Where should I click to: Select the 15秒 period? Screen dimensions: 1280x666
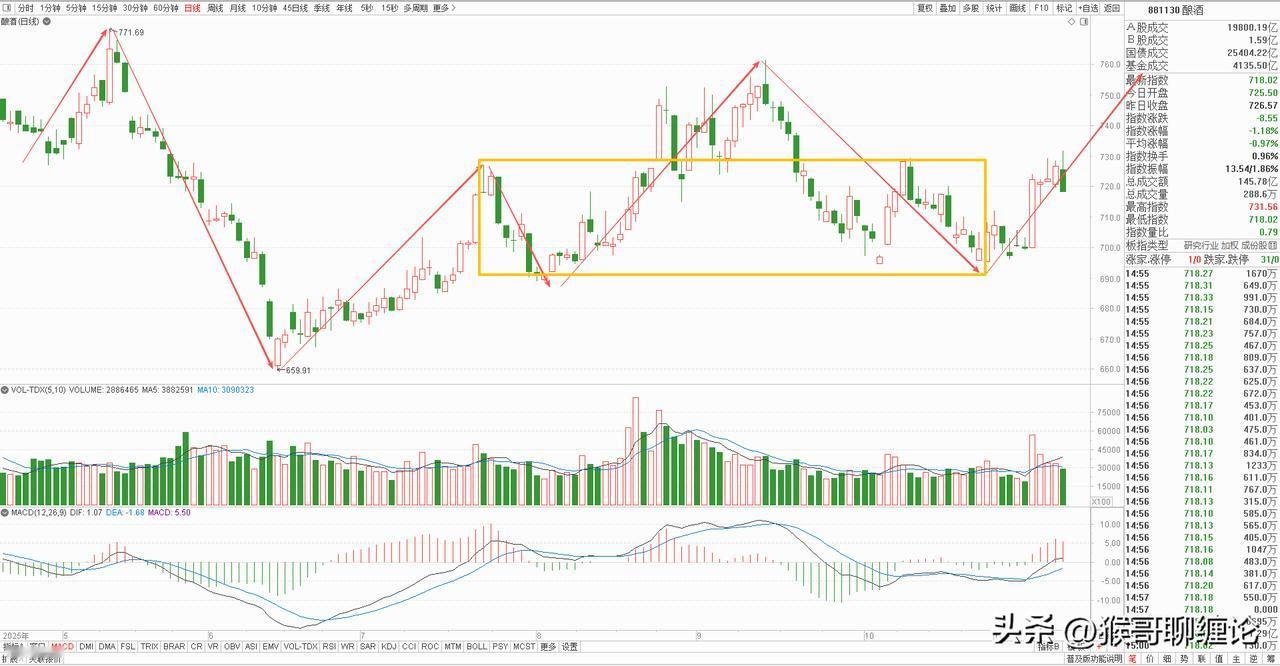[x=389, y=8]
